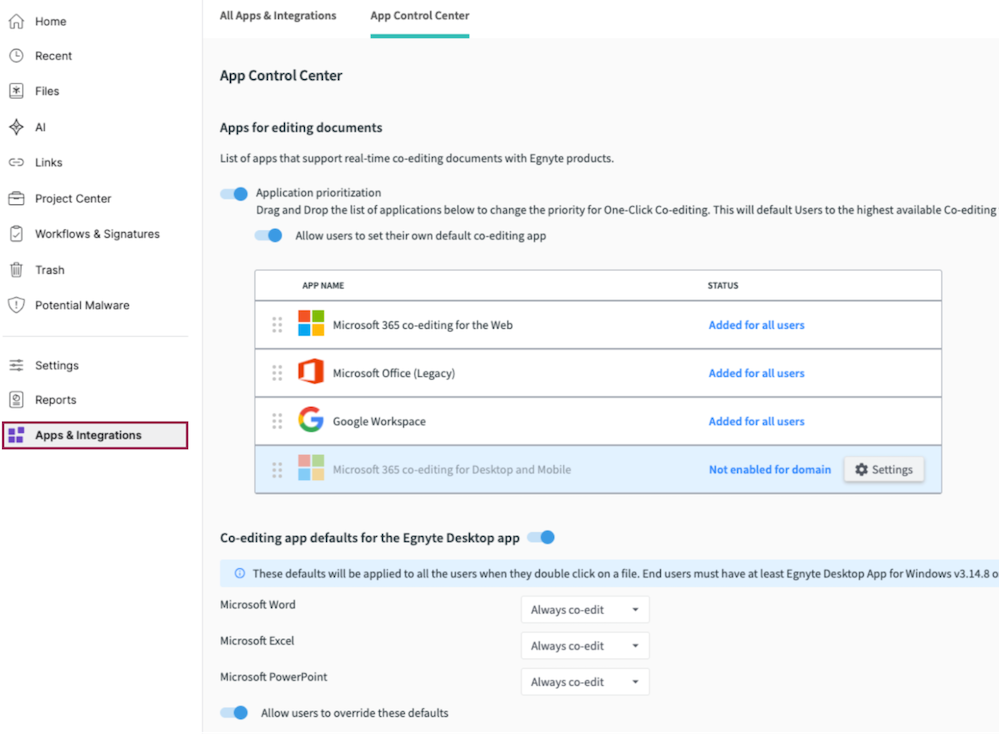Viewport: 999px width, 734px height.
Task: Click drag handle for Microsoft Office (Legacy) row
Action: [x=277, y=373]
